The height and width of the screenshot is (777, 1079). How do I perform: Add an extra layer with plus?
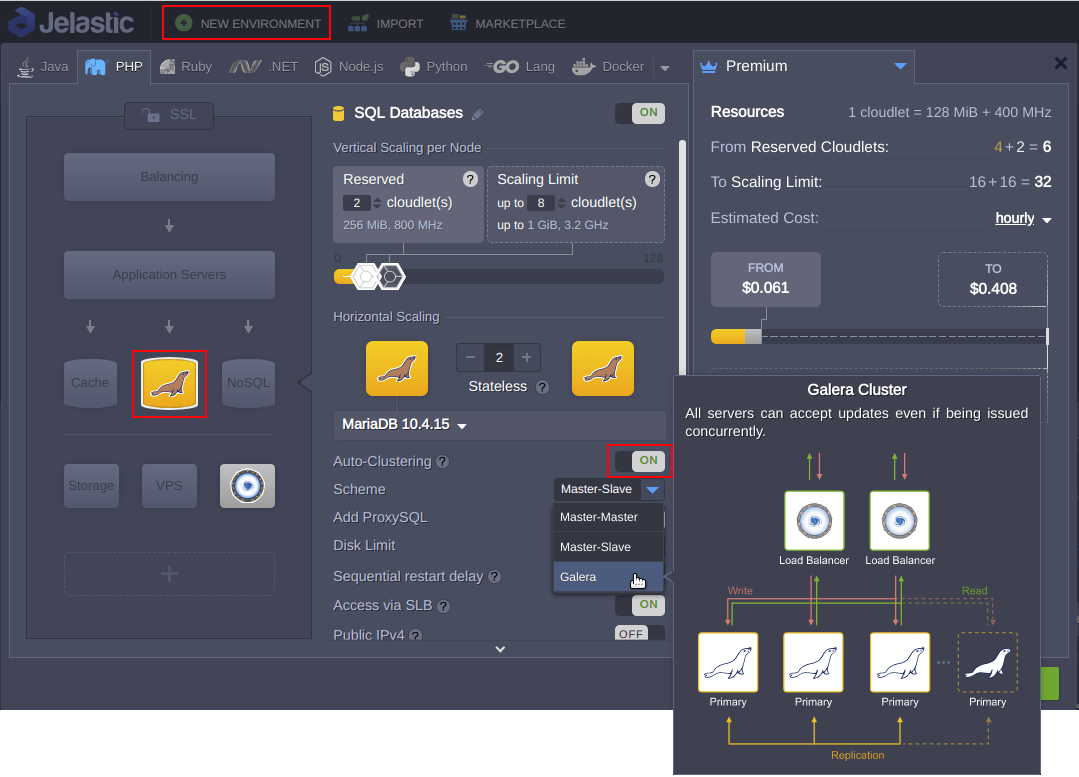coord(169,573)
